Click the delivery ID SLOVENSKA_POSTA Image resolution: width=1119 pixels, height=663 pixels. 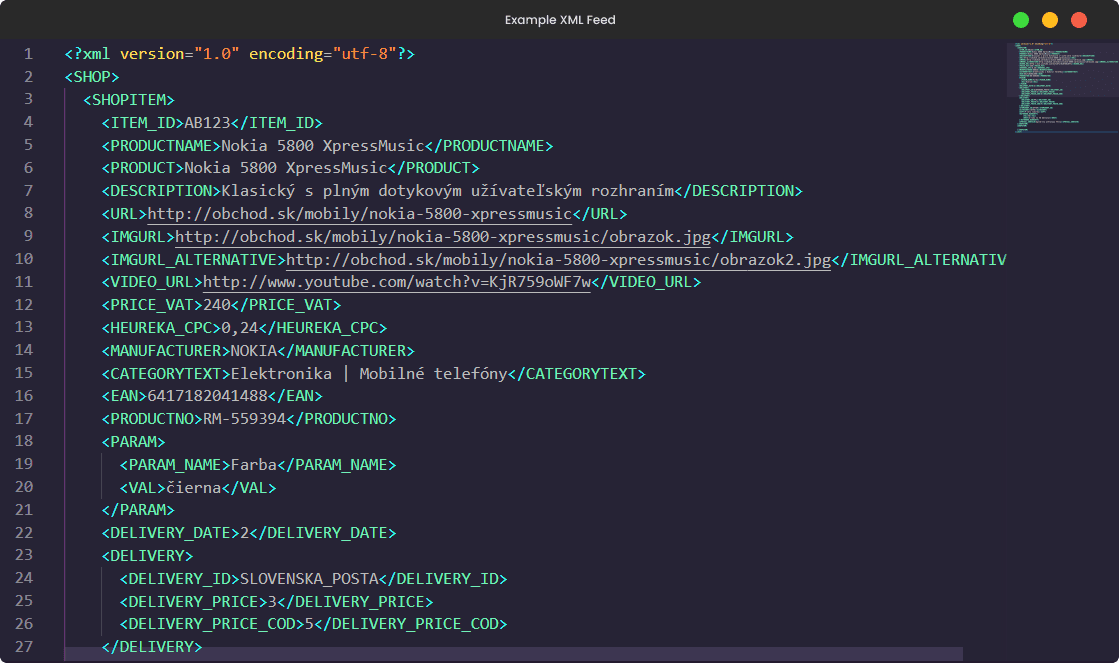309,579
